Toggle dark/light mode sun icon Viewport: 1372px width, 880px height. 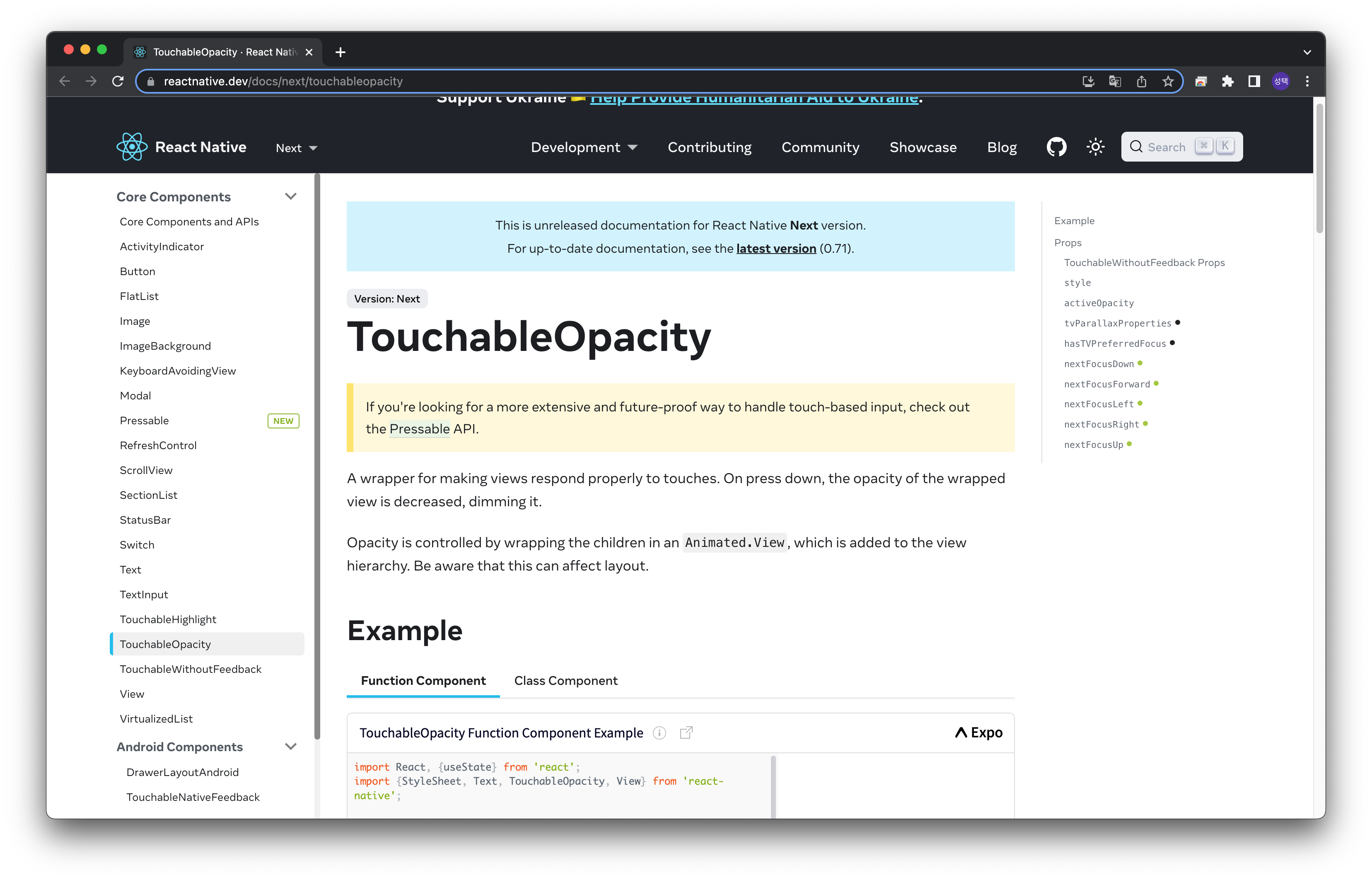[x=1095, y=147]
